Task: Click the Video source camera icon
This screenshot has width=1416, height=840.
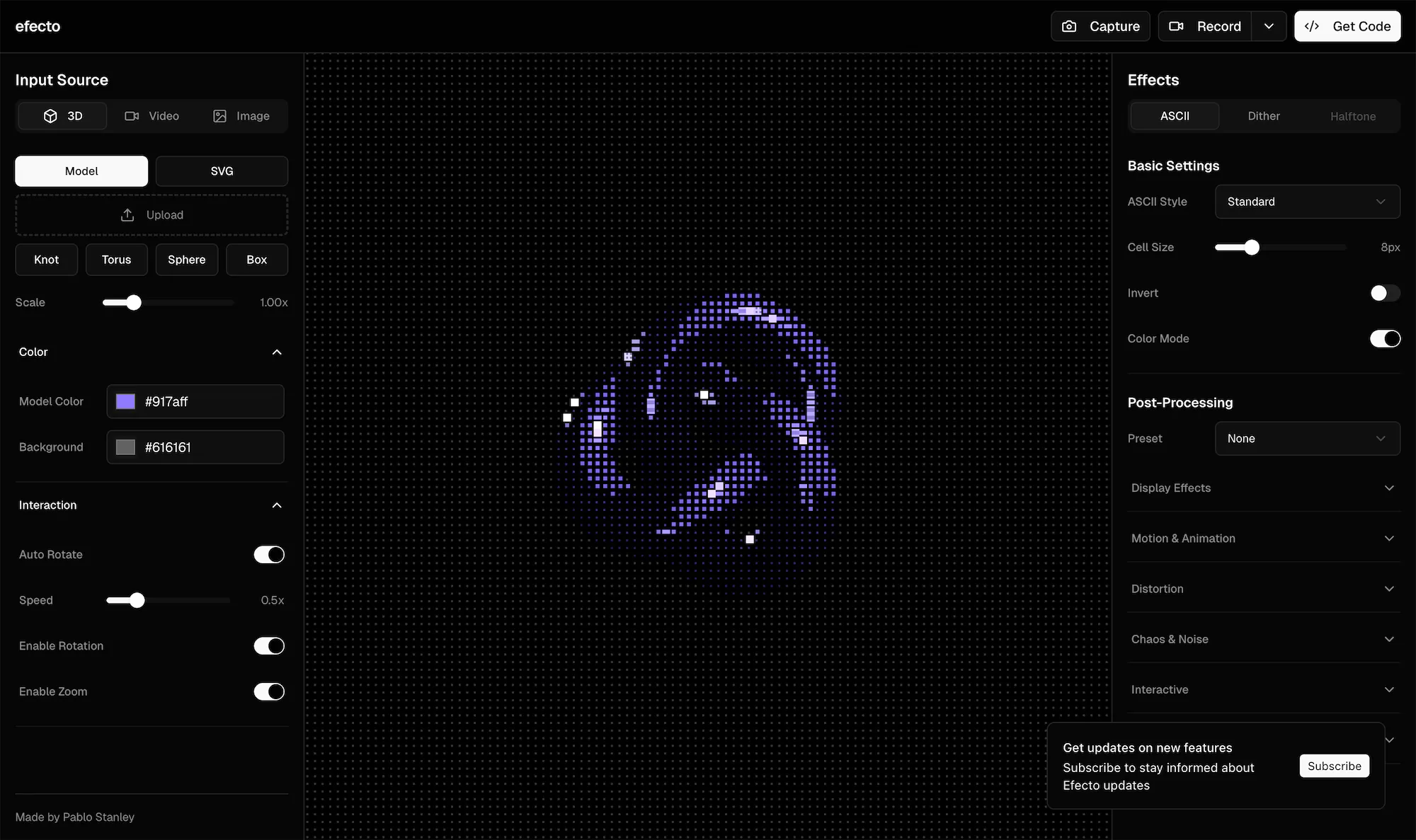Action: click(132, 116)
